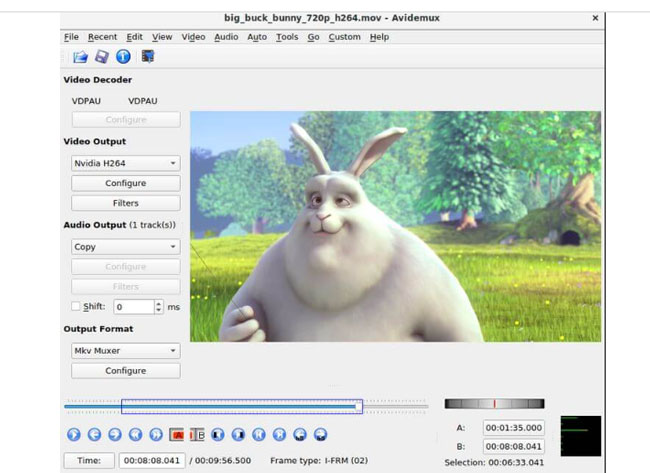
Task: Go to the last frame
Action: (279, 434)
